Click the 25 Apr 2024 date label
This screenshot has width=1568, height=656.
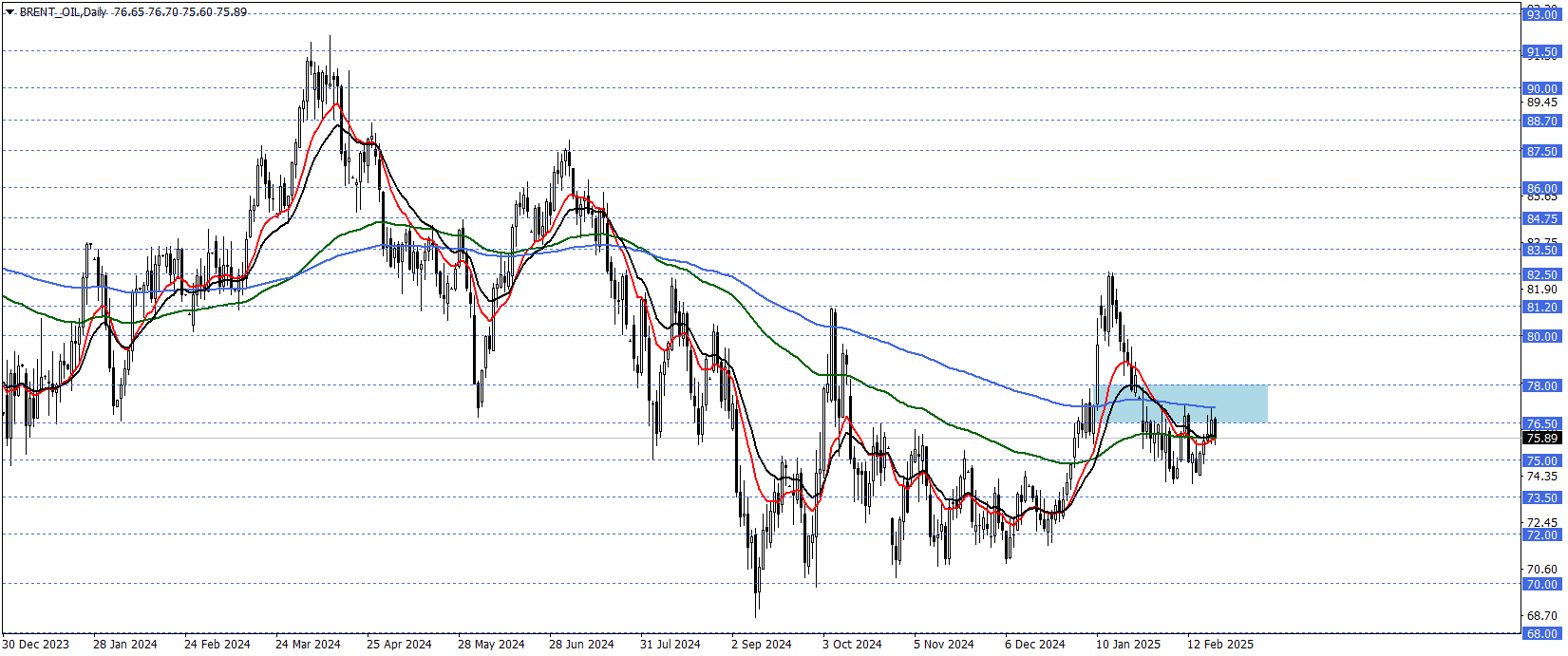click(399, 644)
